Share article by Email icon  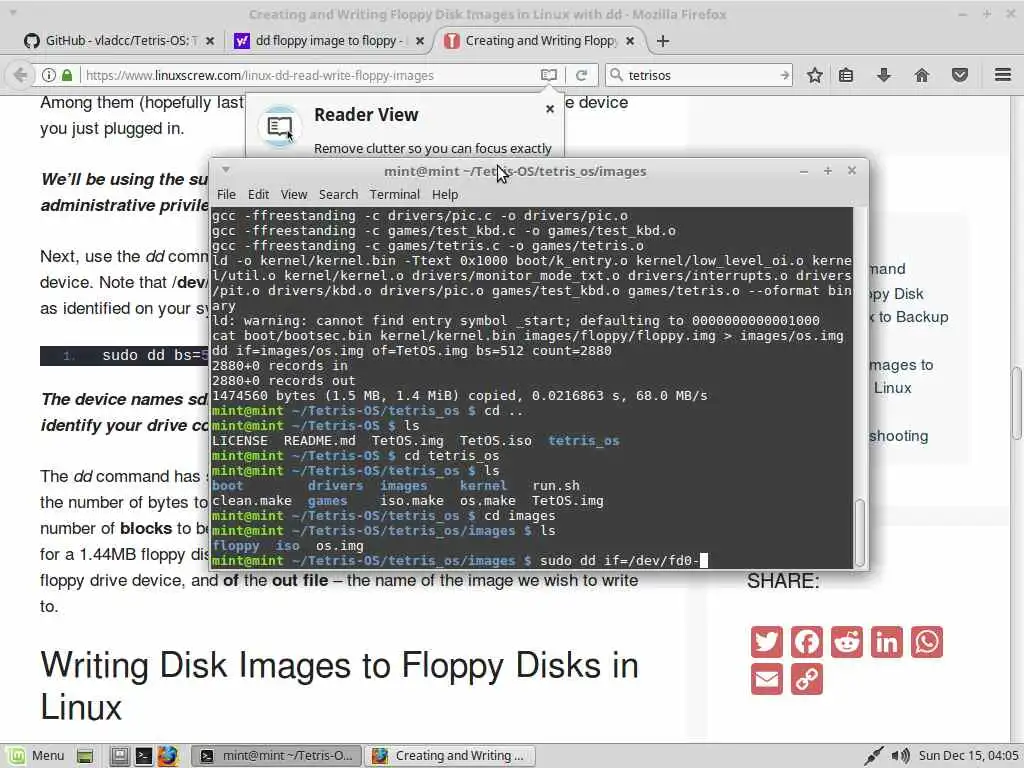(x=767, y=679)
